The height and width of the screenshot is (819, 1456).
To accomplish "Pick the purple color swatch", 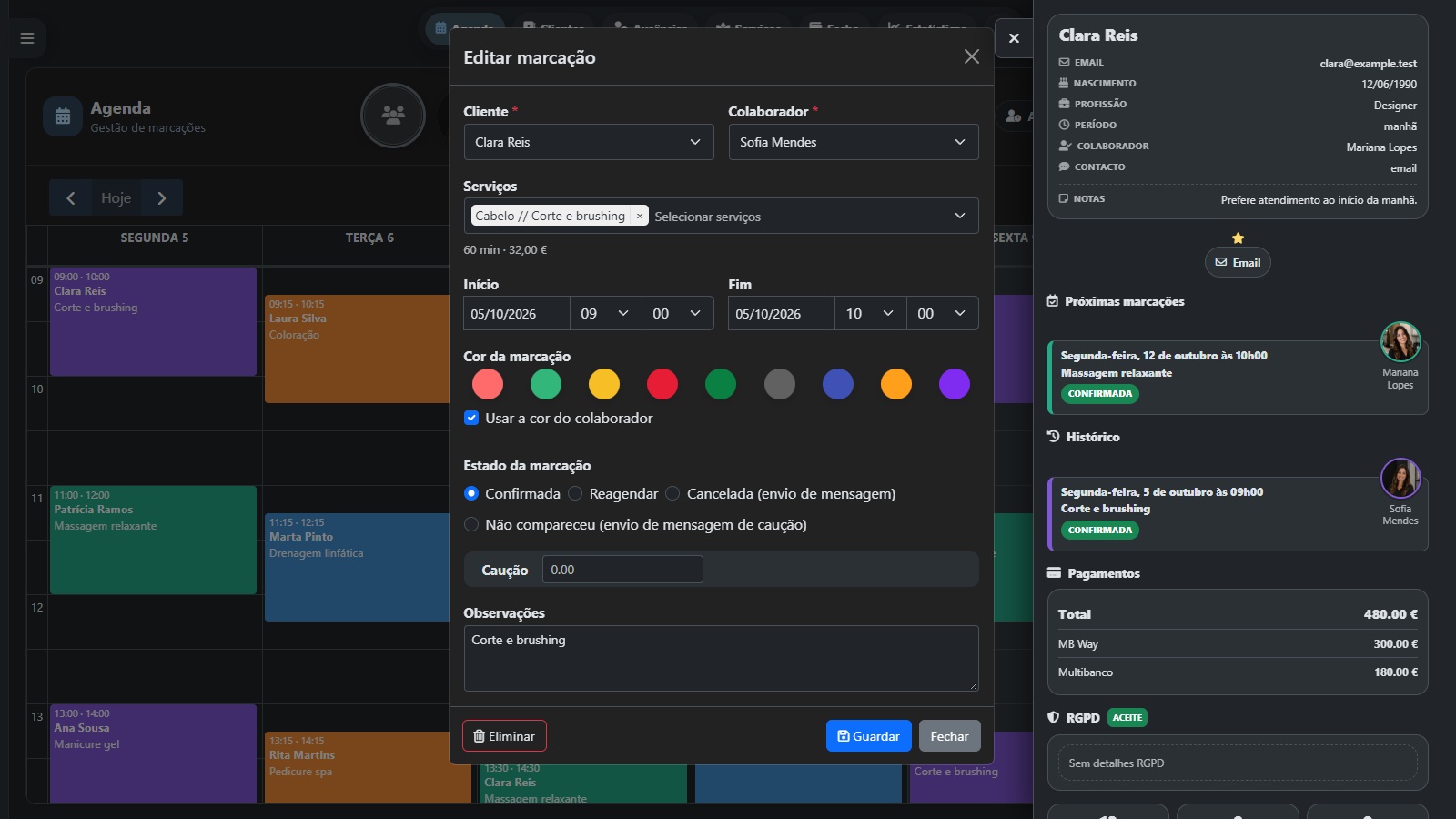I will point(955,384).
